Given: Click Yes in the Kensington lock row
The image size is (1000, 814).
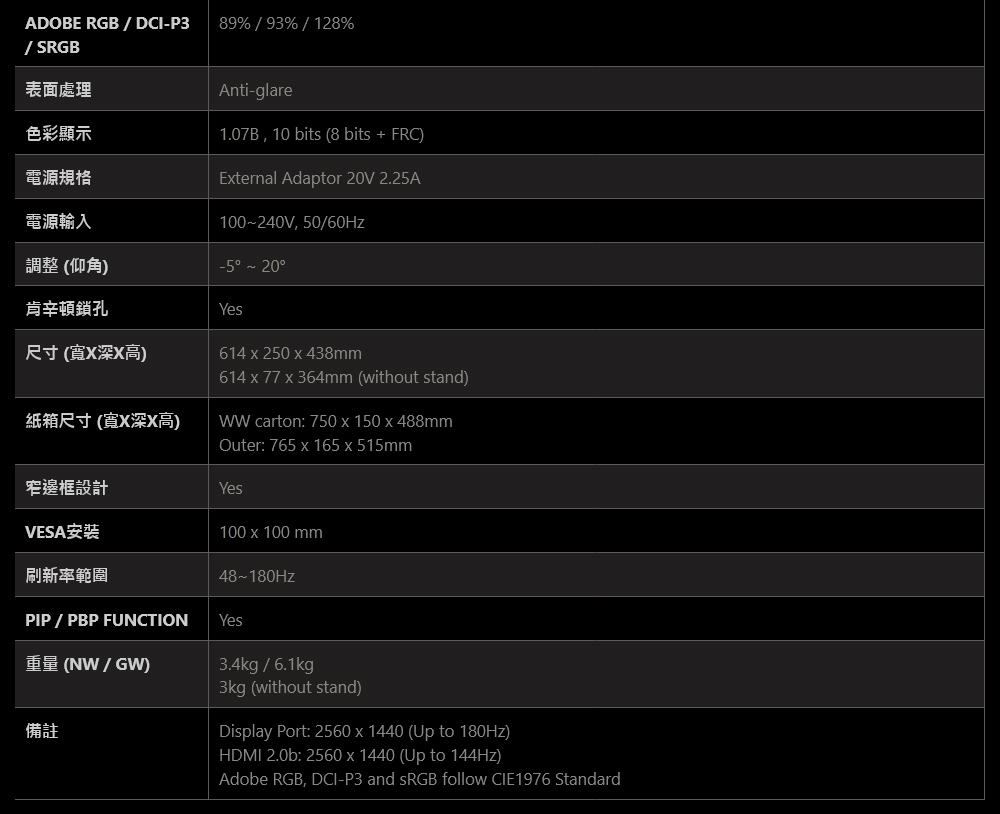Looking at the screenshot, I should (231, 309).
